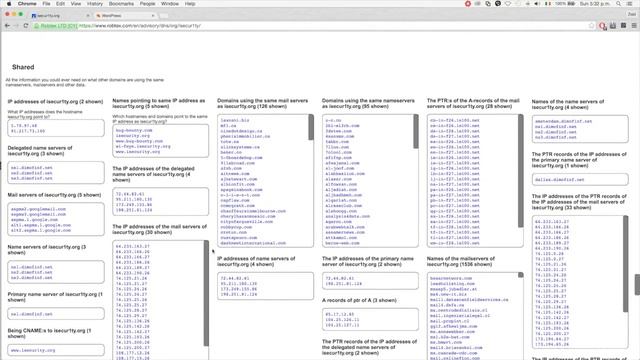The height and width of the screenshot is (360, 640).
Task: Click the mail server IP addresses (30 shown) scrollbar
Action: 206,293
